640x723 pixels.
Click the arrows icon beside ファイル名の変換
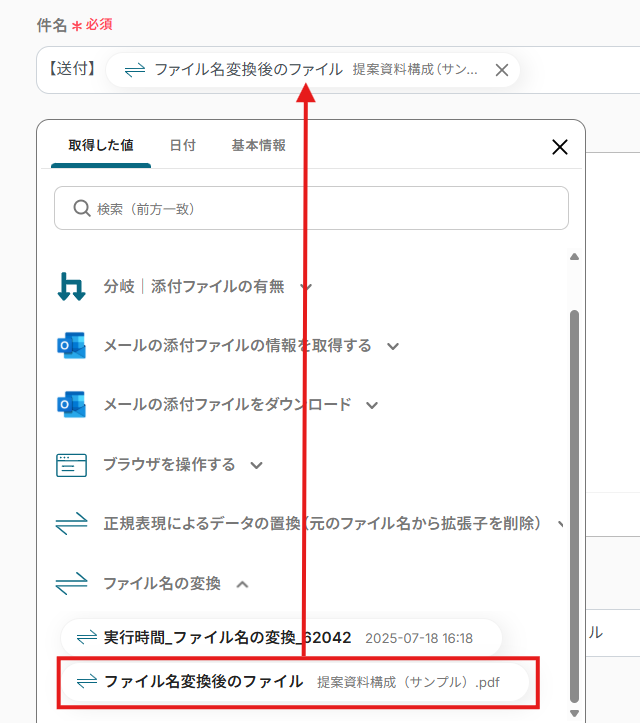click(71, 584)
